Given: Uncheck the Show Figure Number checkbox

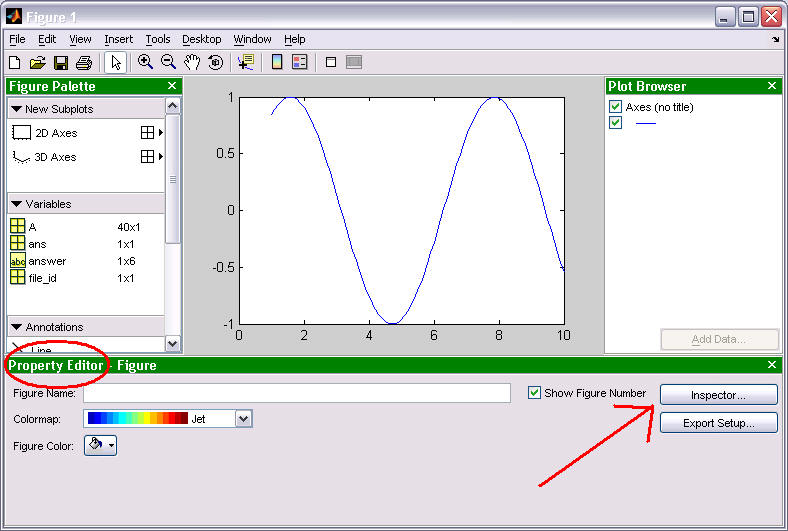Looking at the screenshot, I should pos(534,393).
